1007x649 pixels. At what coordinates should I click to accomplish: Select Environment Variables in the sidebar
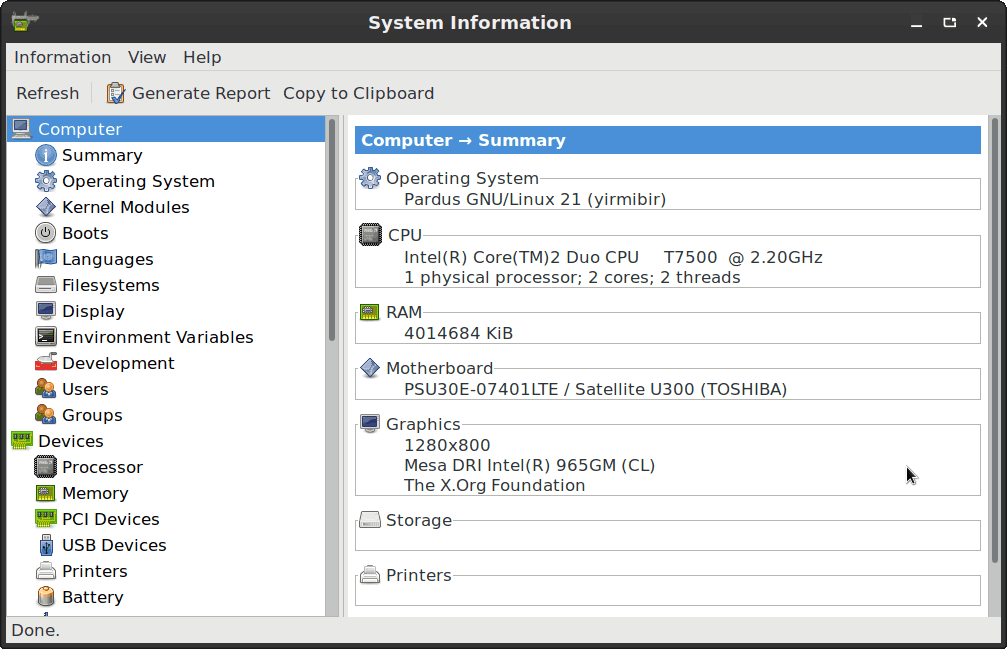click(x=157, y=337)
